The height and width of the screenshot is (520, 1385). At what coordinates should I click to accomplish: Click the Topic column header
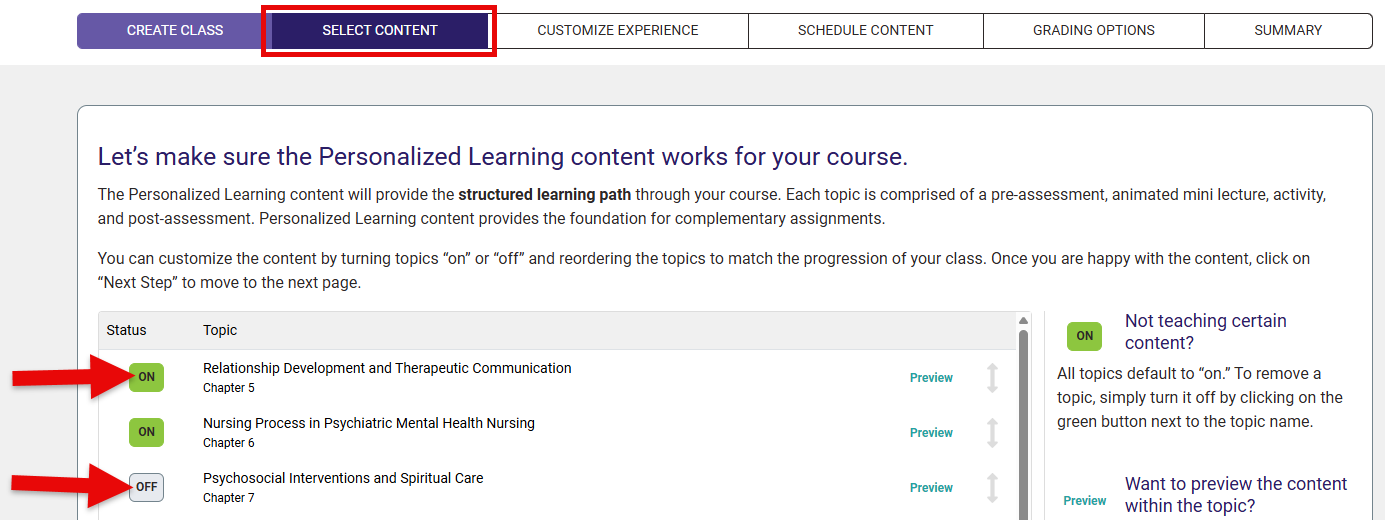click(x=220, y=330)
